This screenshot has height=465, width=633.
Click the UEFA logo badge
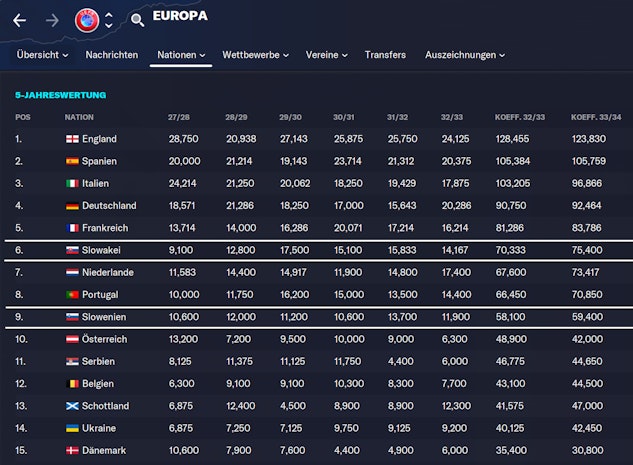[x=87, y=19]
